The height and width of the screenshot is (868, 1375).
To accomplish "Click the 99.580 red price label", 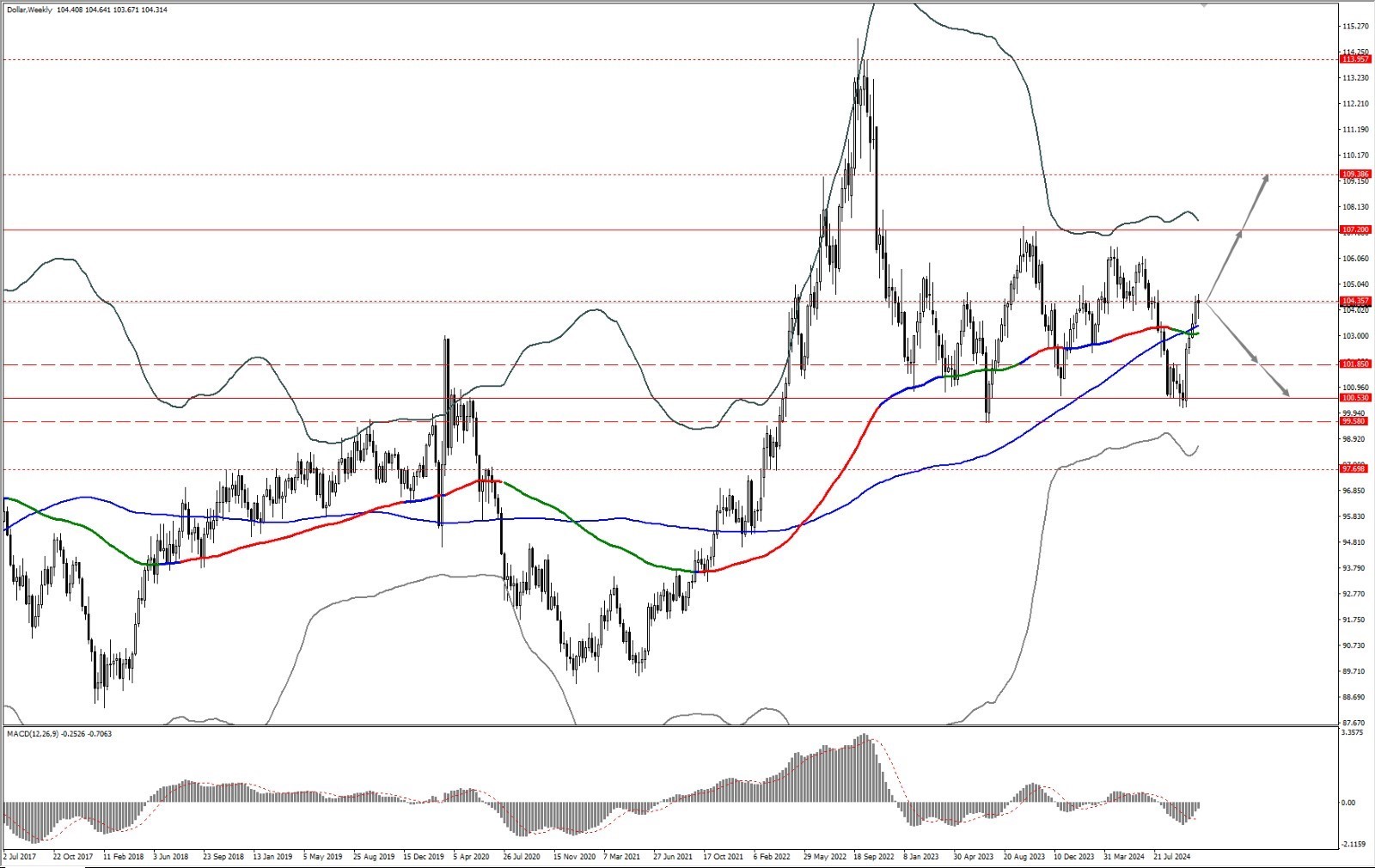I will pos(1354,421).
